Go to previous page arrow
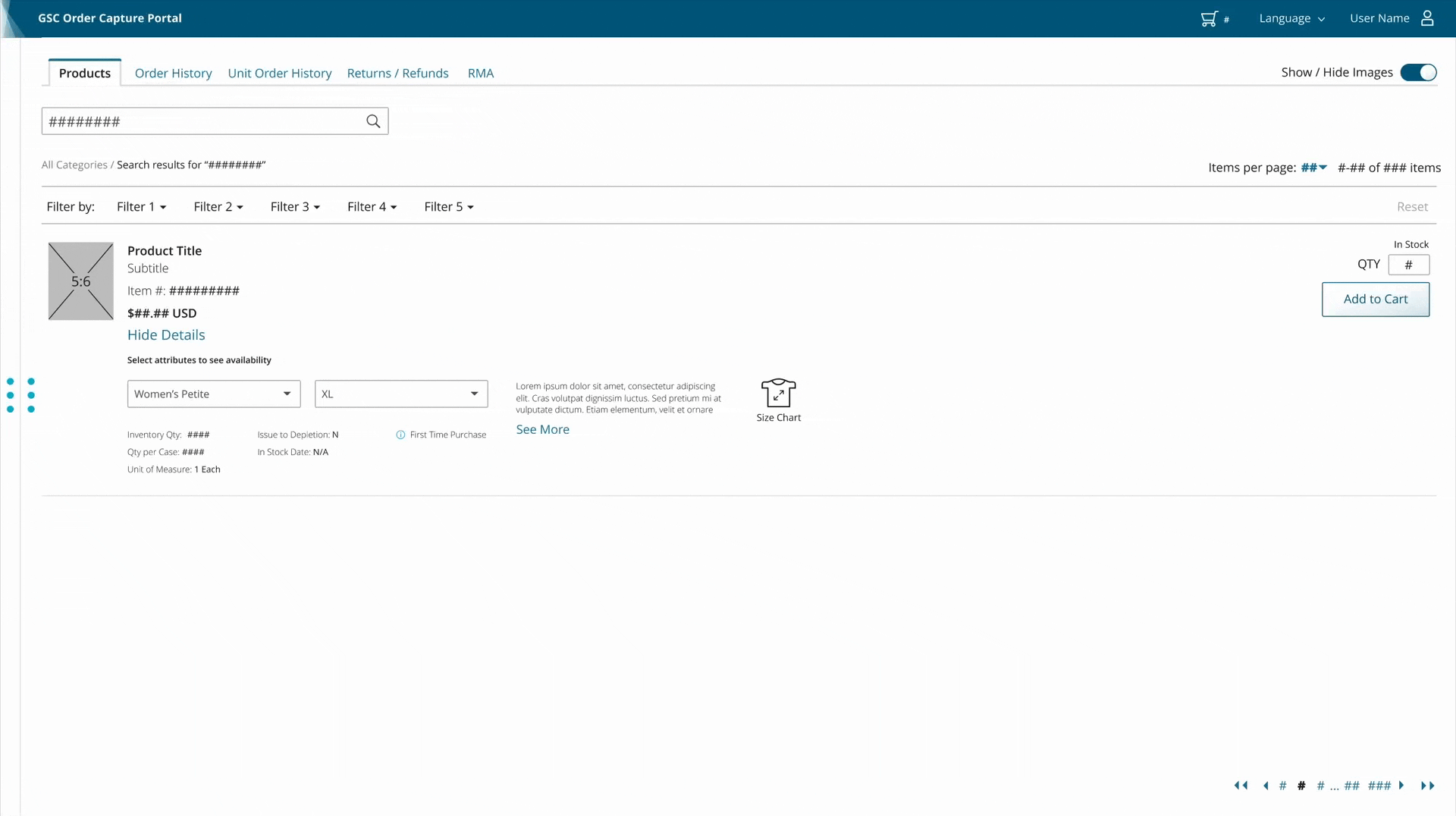Image resolution: width=1456 pixels, height=816 pixels. 1266,786
